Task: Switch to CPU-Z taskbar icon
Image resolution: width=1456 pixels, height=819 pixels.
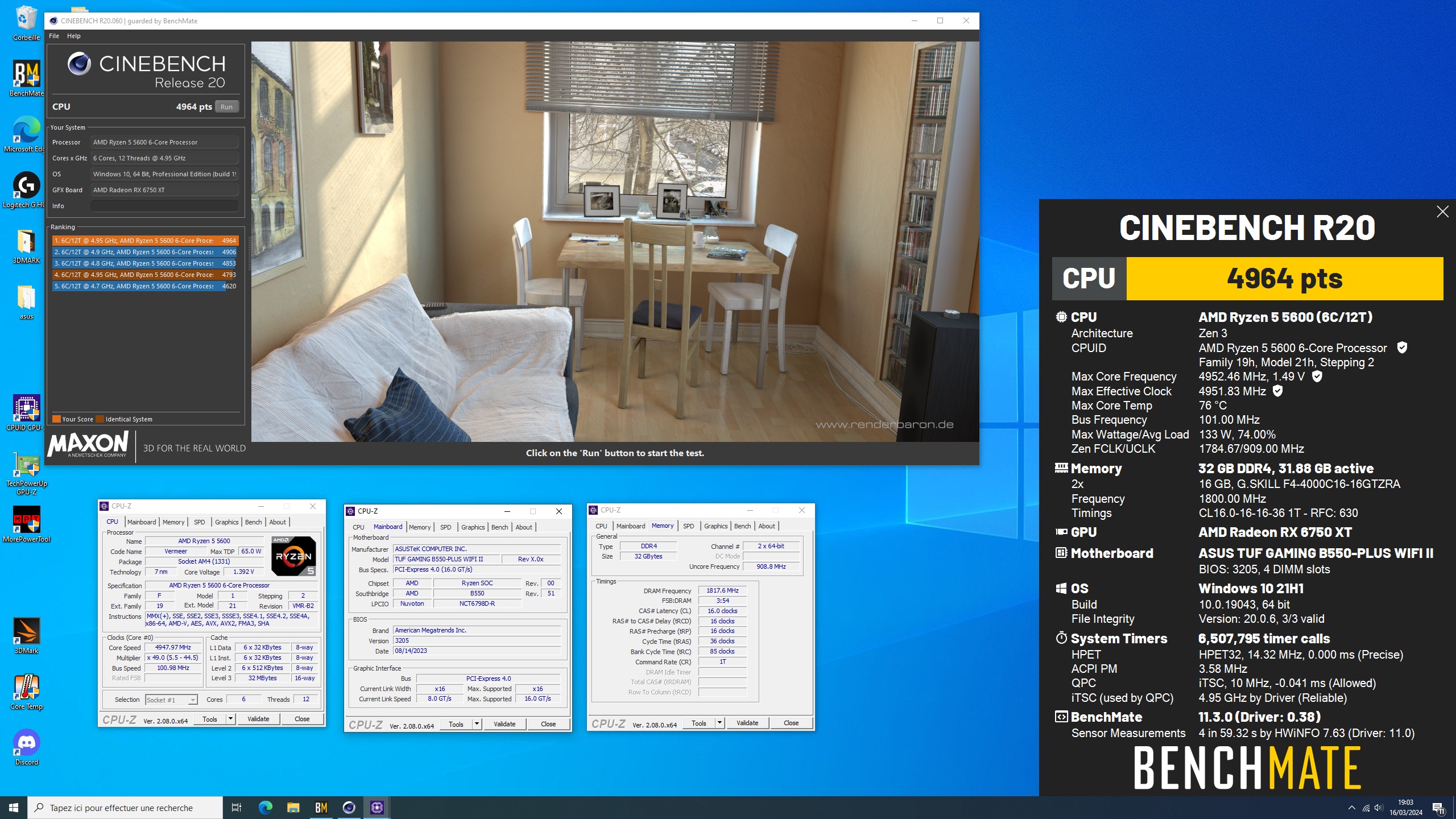Action: click(377, 808)
